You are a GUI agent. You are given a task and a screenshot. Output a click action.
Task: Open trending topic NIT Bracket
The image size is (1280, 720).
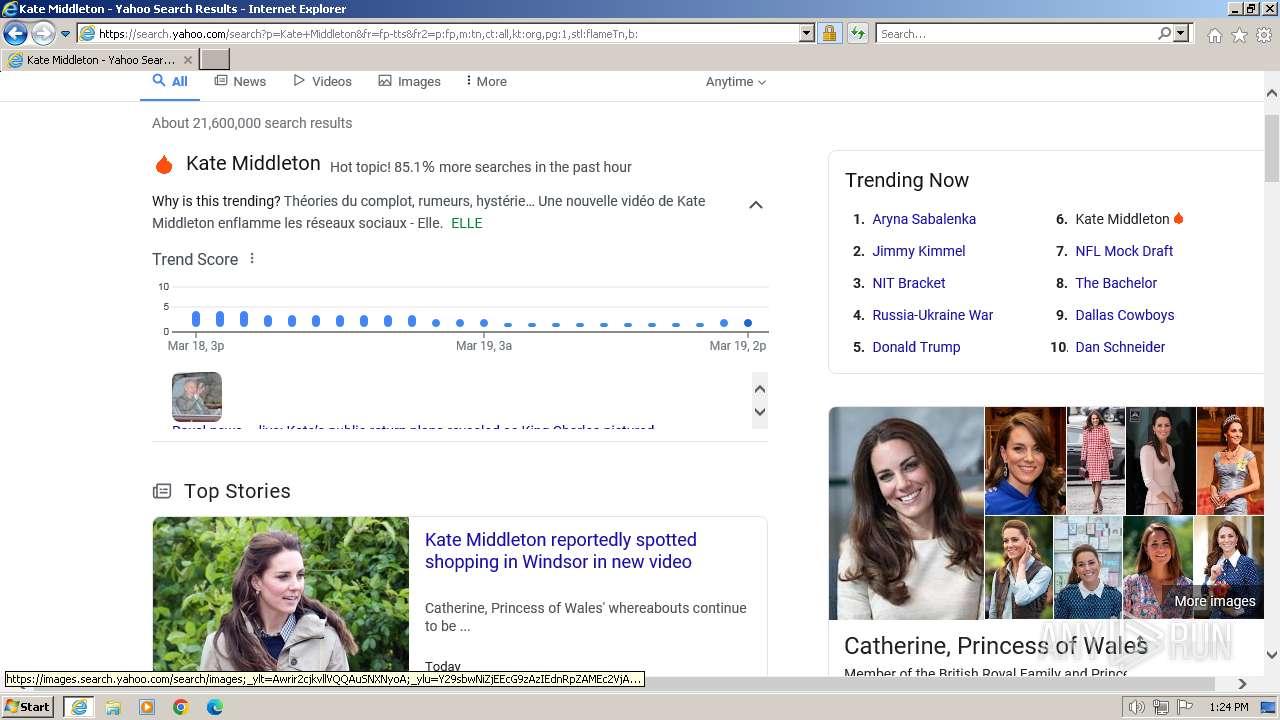coord(909,283)
